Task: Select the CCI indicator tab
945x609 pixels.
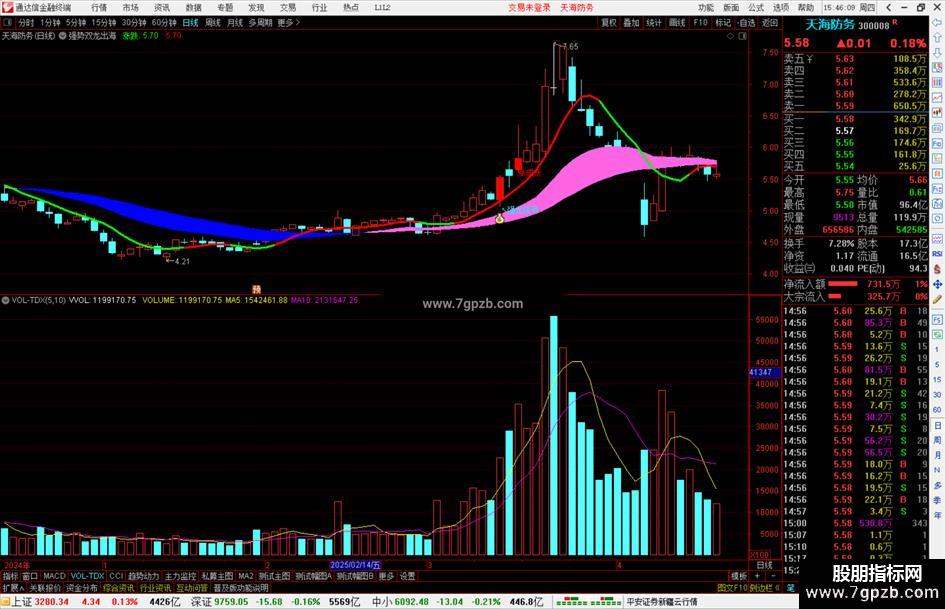Action: 116,576
